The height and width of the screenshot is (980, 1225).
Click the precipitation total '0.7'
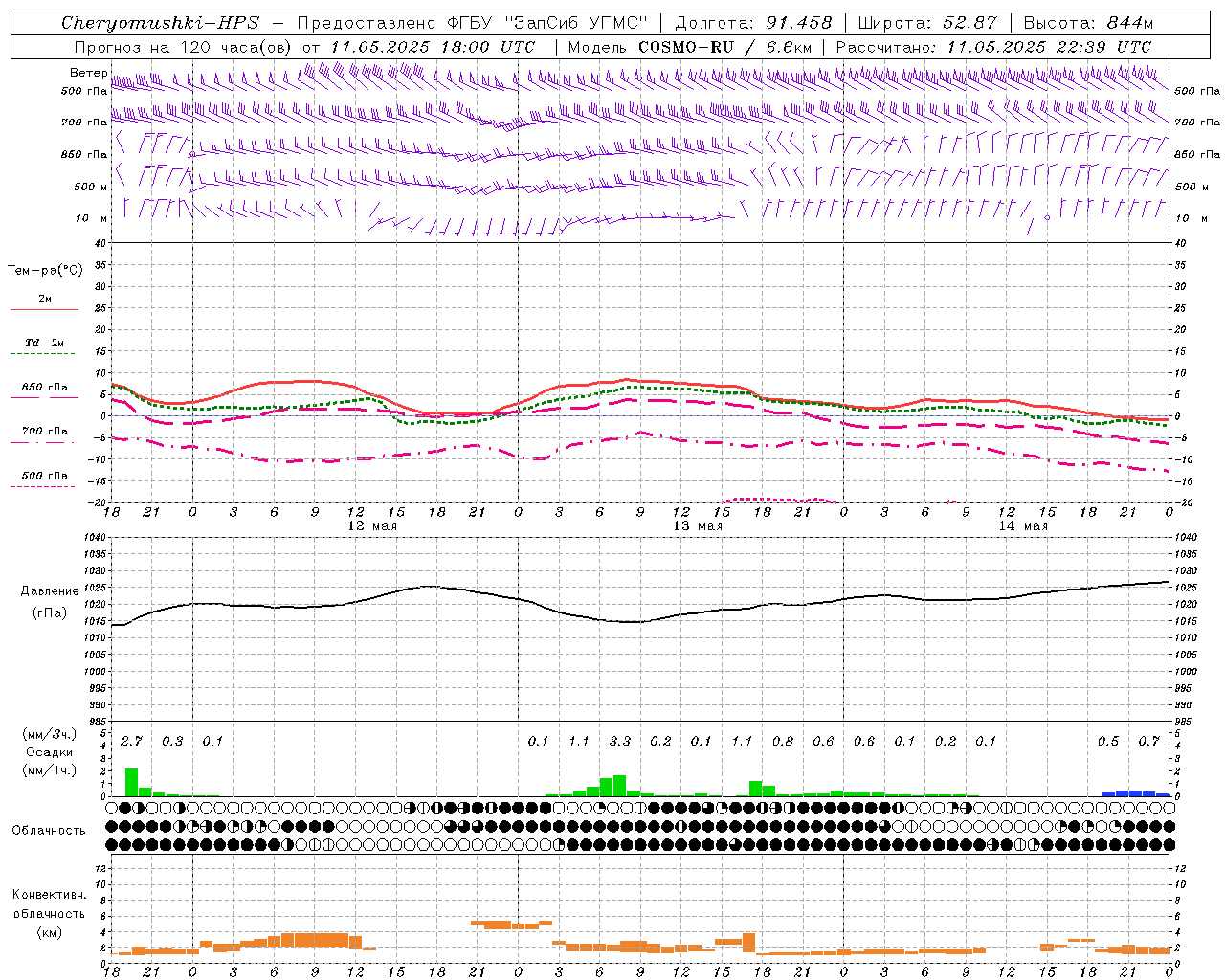1149,742
